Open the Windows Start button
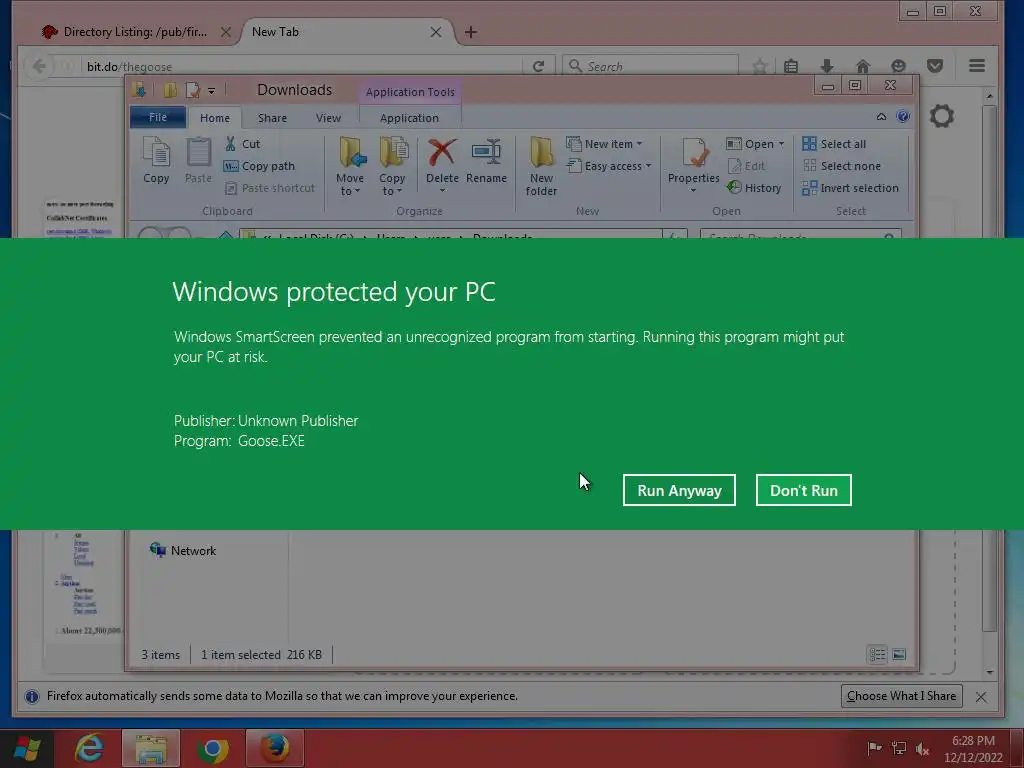1024x768 pixels. [27, 748]
